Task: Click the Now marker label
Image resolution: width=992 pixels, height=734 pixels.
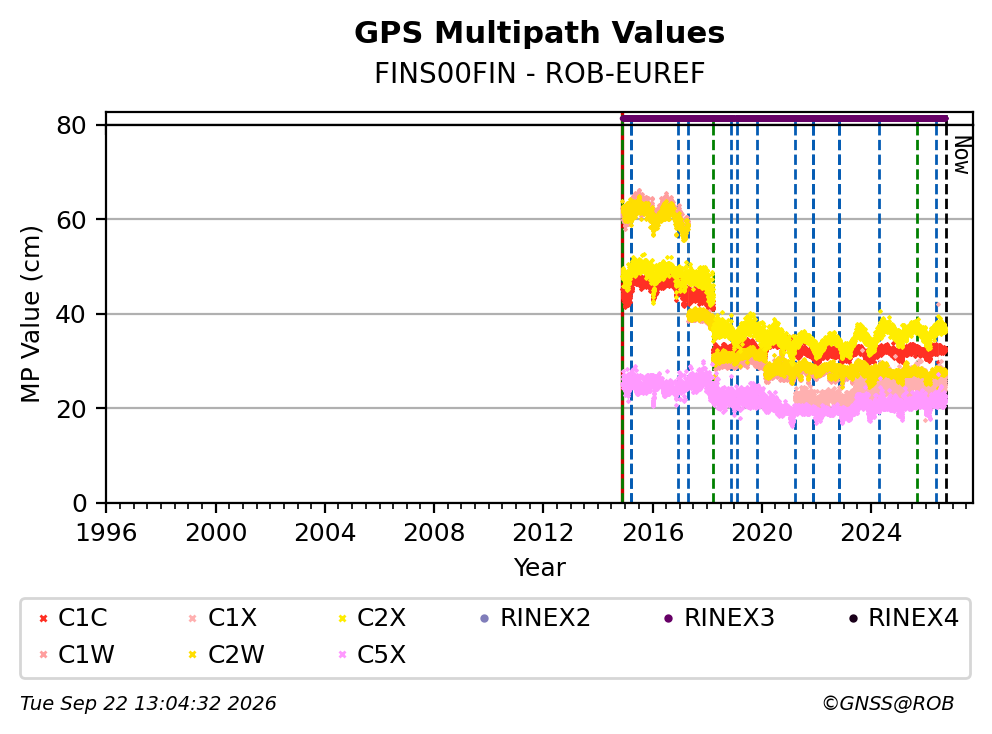Action: (962, 155)
